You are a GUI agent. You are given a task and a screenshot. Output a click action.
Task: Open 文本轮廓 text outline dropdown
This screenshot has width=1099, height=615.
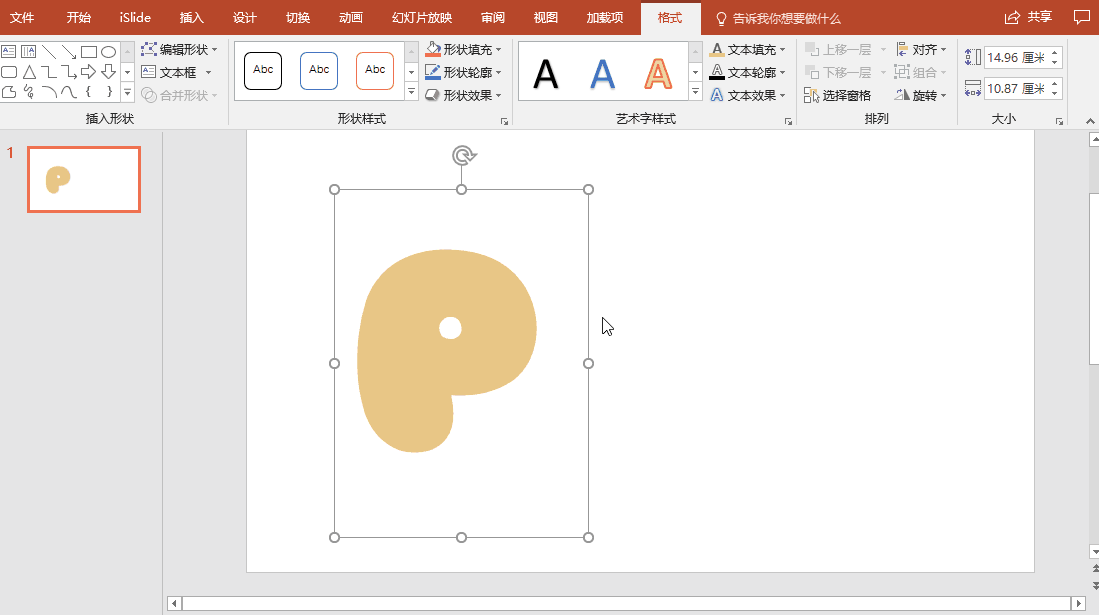point(747,72)
